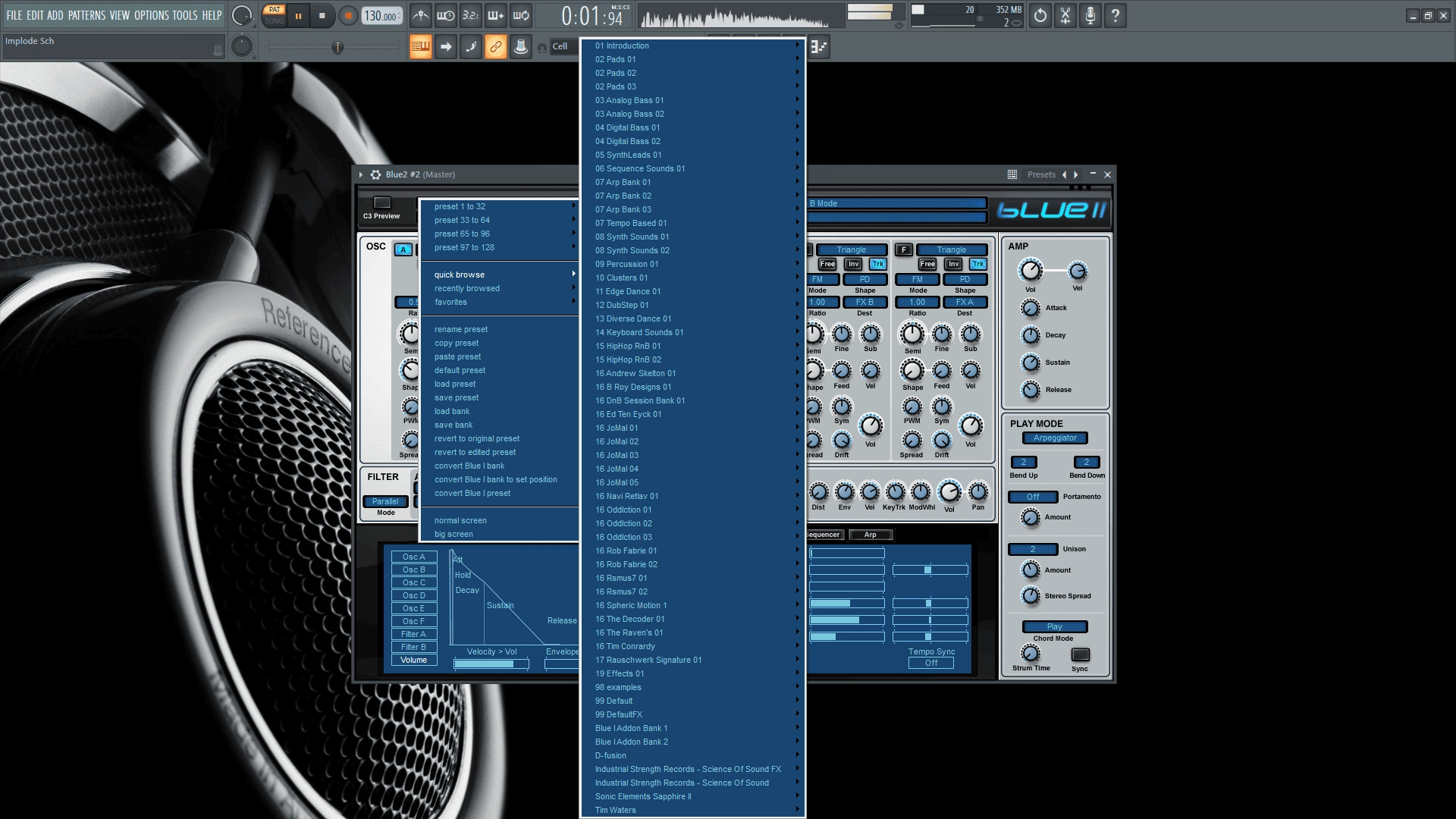1456x819 pixels.
Task: Click the multilink to controllers knob icon
Action: coord(521,47)
